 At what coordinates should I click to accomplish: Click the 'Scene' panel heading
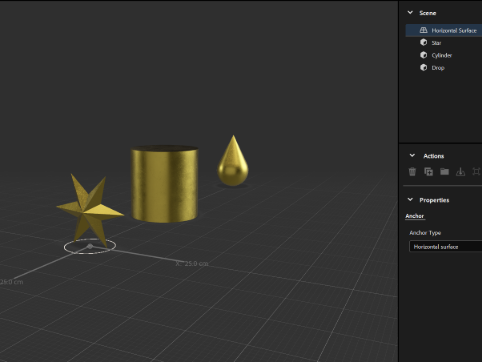pyautogui.click(x=428, y=13)
